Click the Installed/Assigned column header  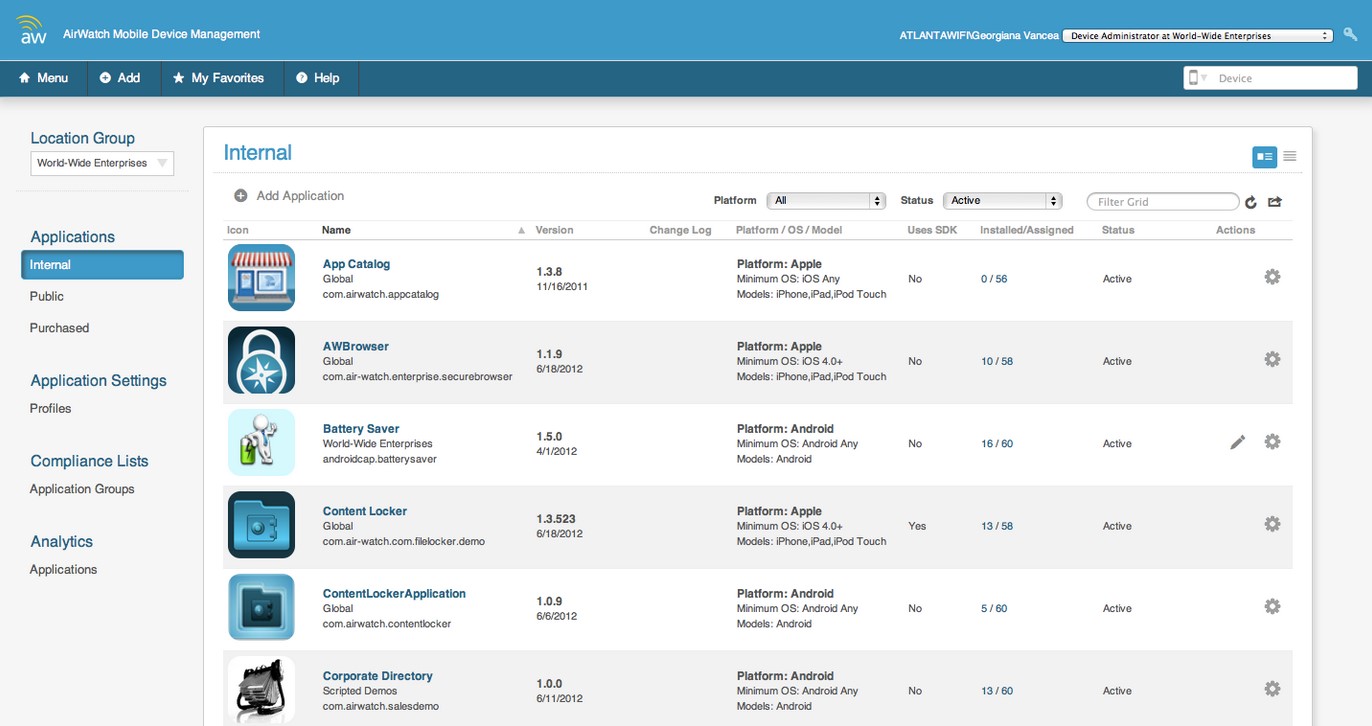coord(1026,230)
